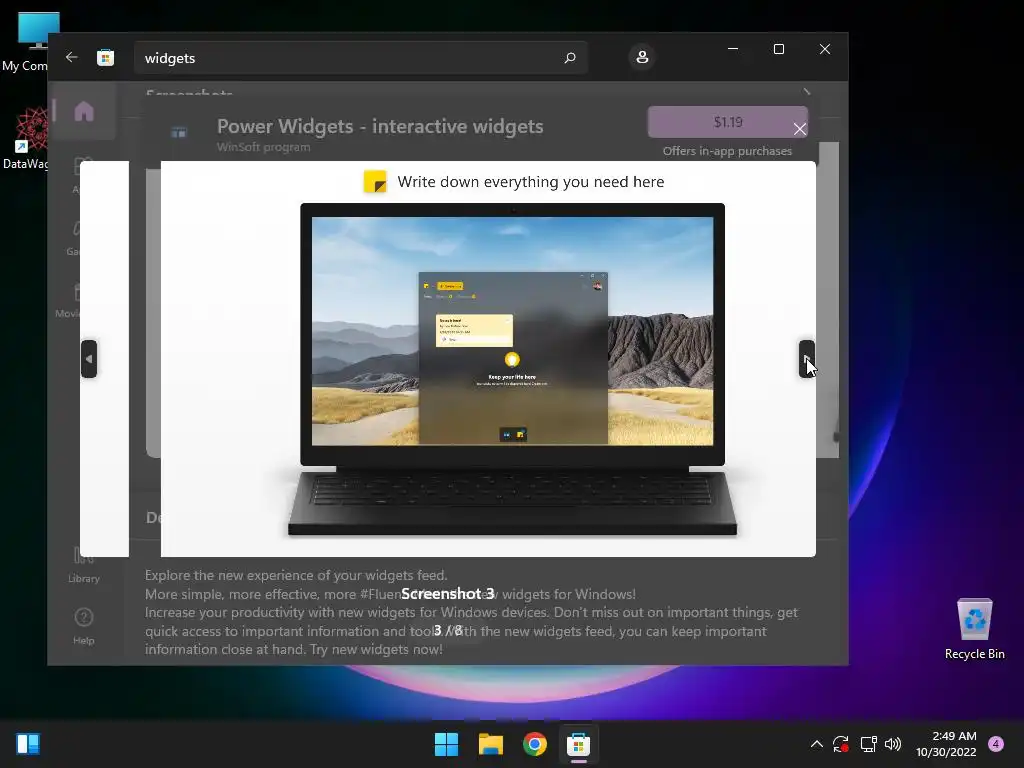The height and width of the screenshot is (768, 1024).
Task: Maximize the Microsoft Store window
Action: (778, 49)
